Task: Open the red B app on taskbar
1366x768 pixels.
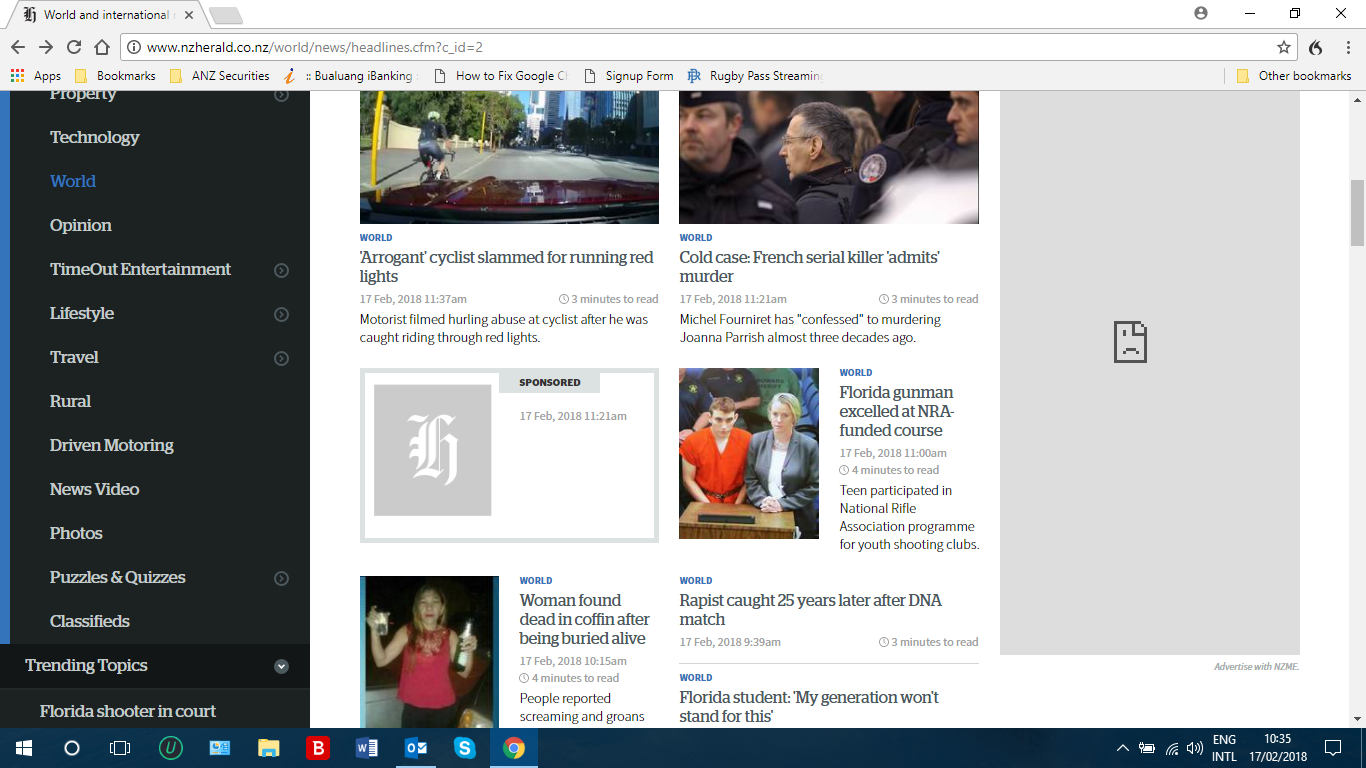Action: pos(318,748)
